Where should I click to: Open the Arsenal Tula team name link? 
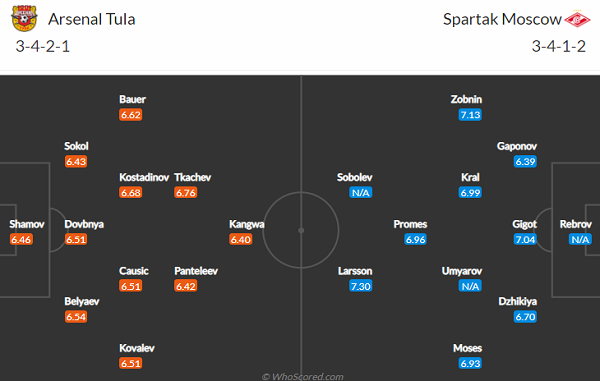(x=91, y=19)
